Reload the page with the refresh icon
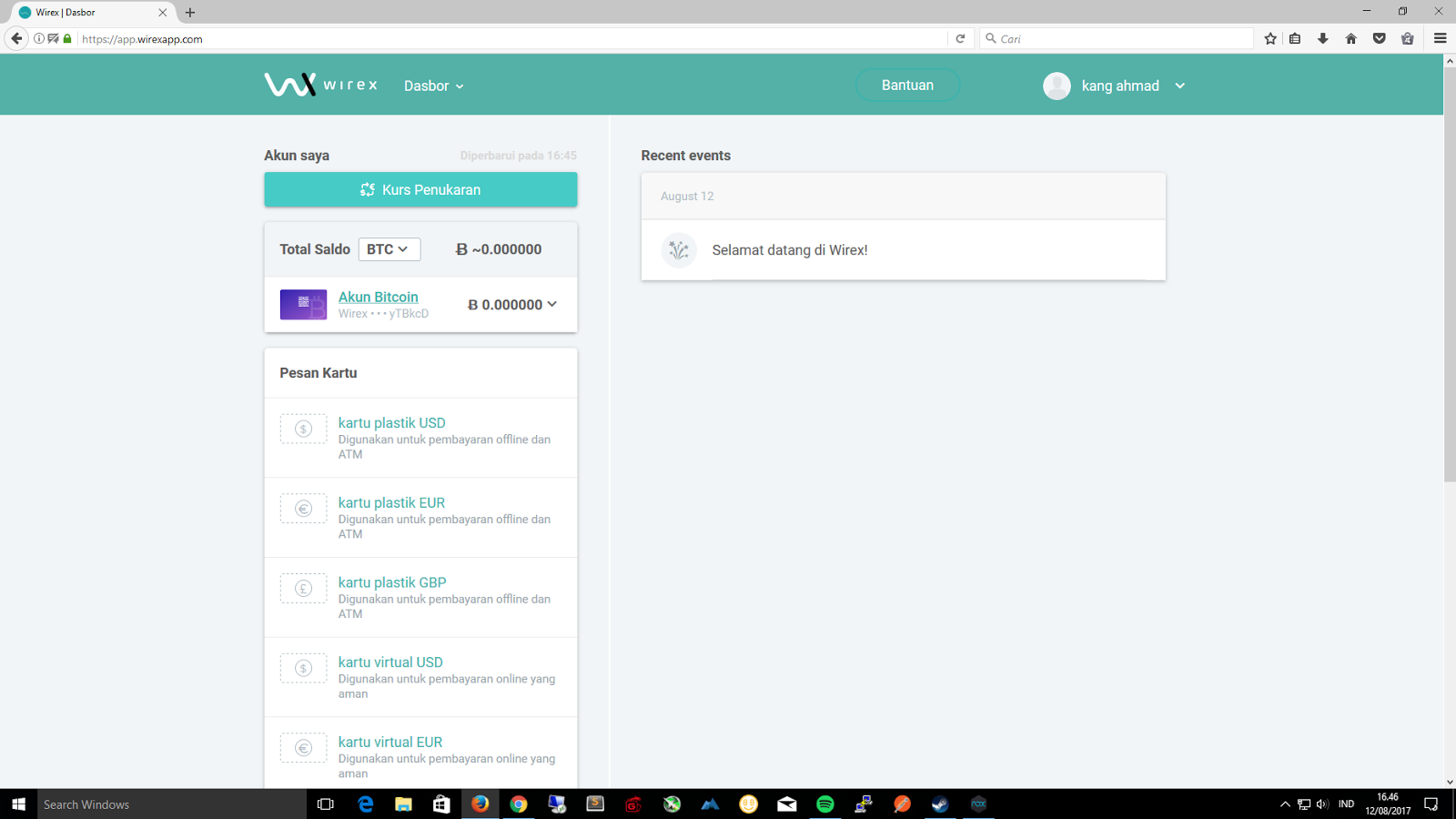This screenshot has width=1456, height=819. click(960, 38)
